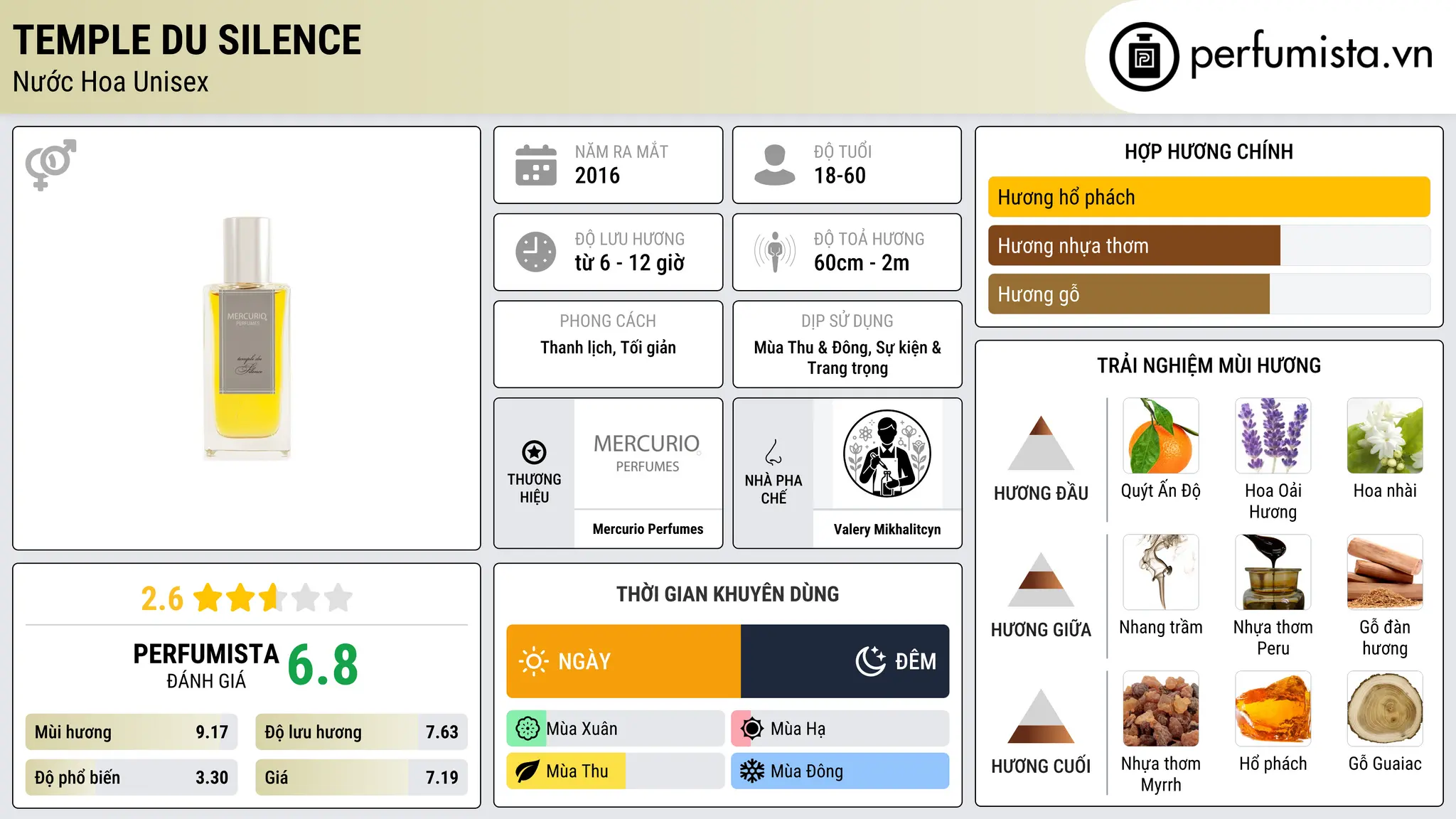
Task: Click the person icon beside Độ tuổi
Action: tap(775, 165)
